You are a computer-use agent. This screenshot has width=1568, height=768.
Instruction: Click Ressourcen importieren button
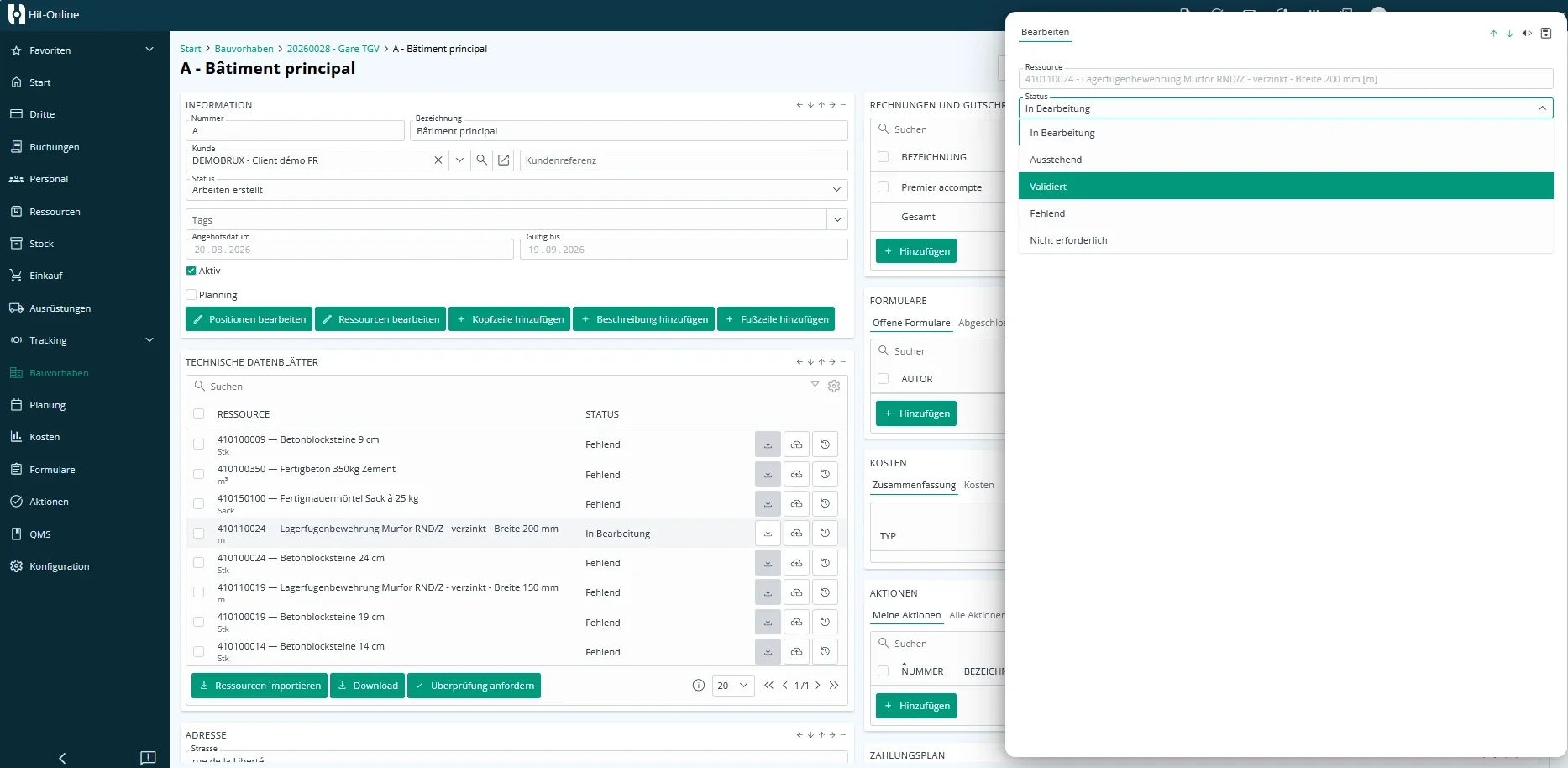pos(260,686)
